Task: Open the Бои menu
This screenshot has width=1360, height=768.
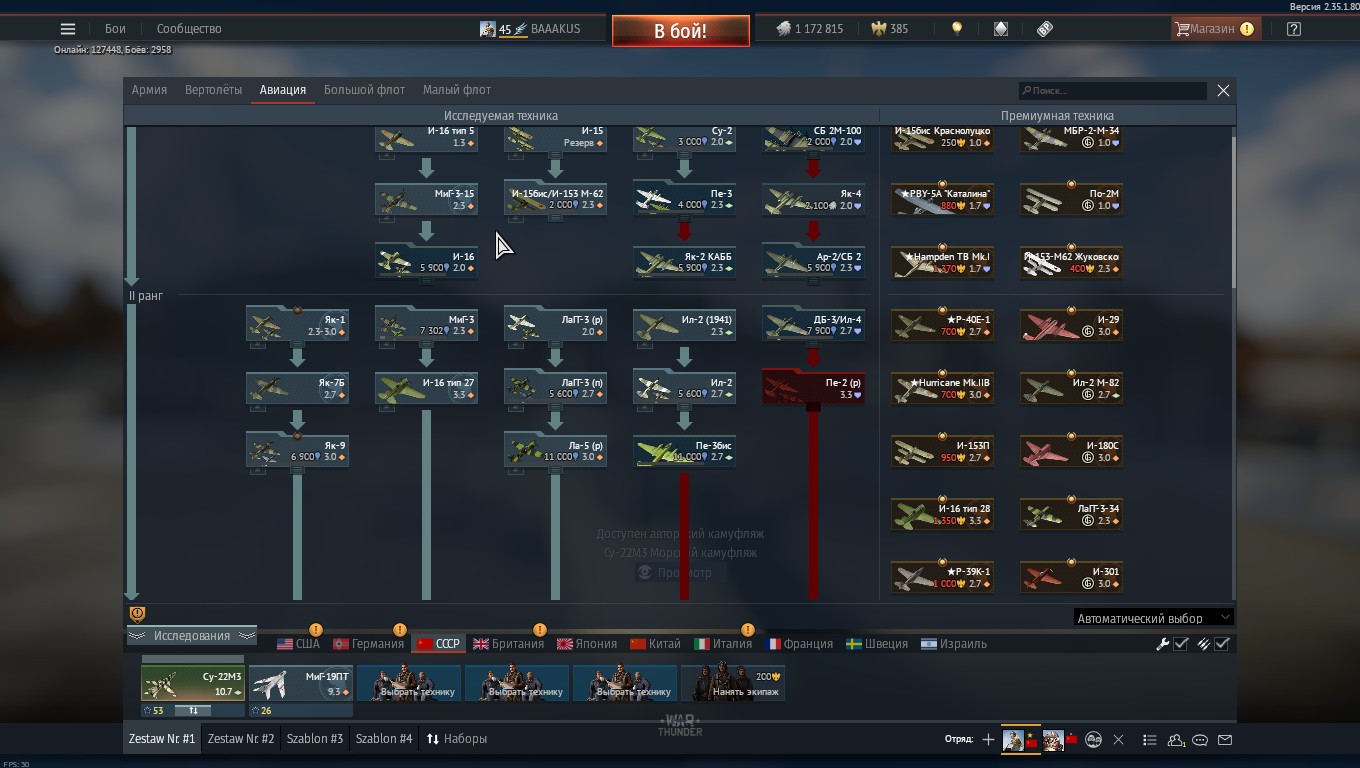Action: click(116, 29)
